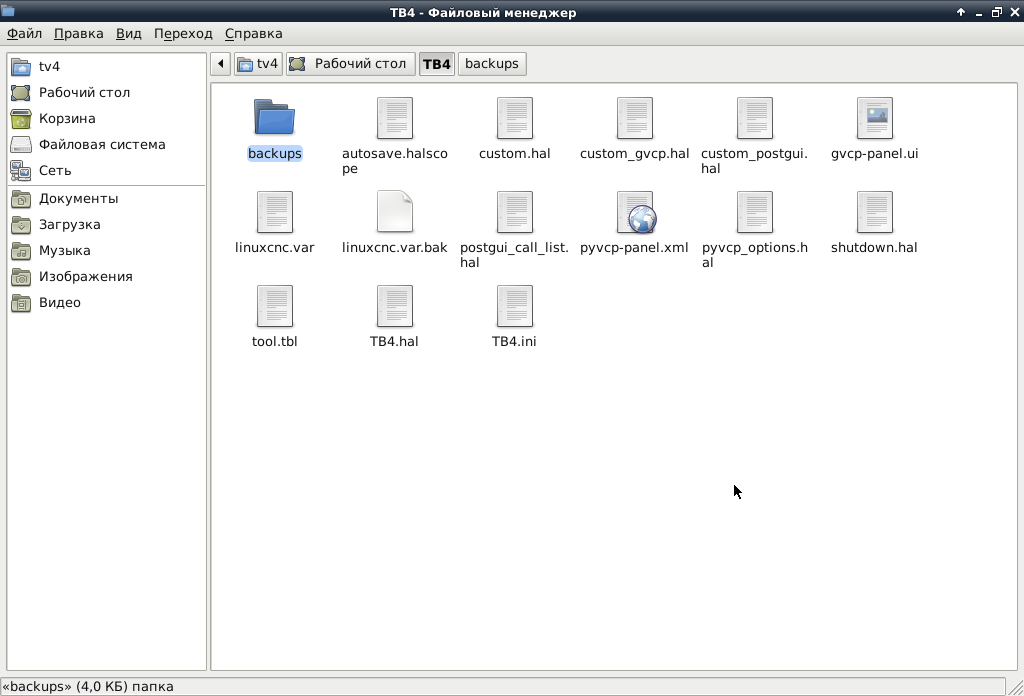Click the window resize grip corner
This screenshot has width=1024, height=696.
1016,687
